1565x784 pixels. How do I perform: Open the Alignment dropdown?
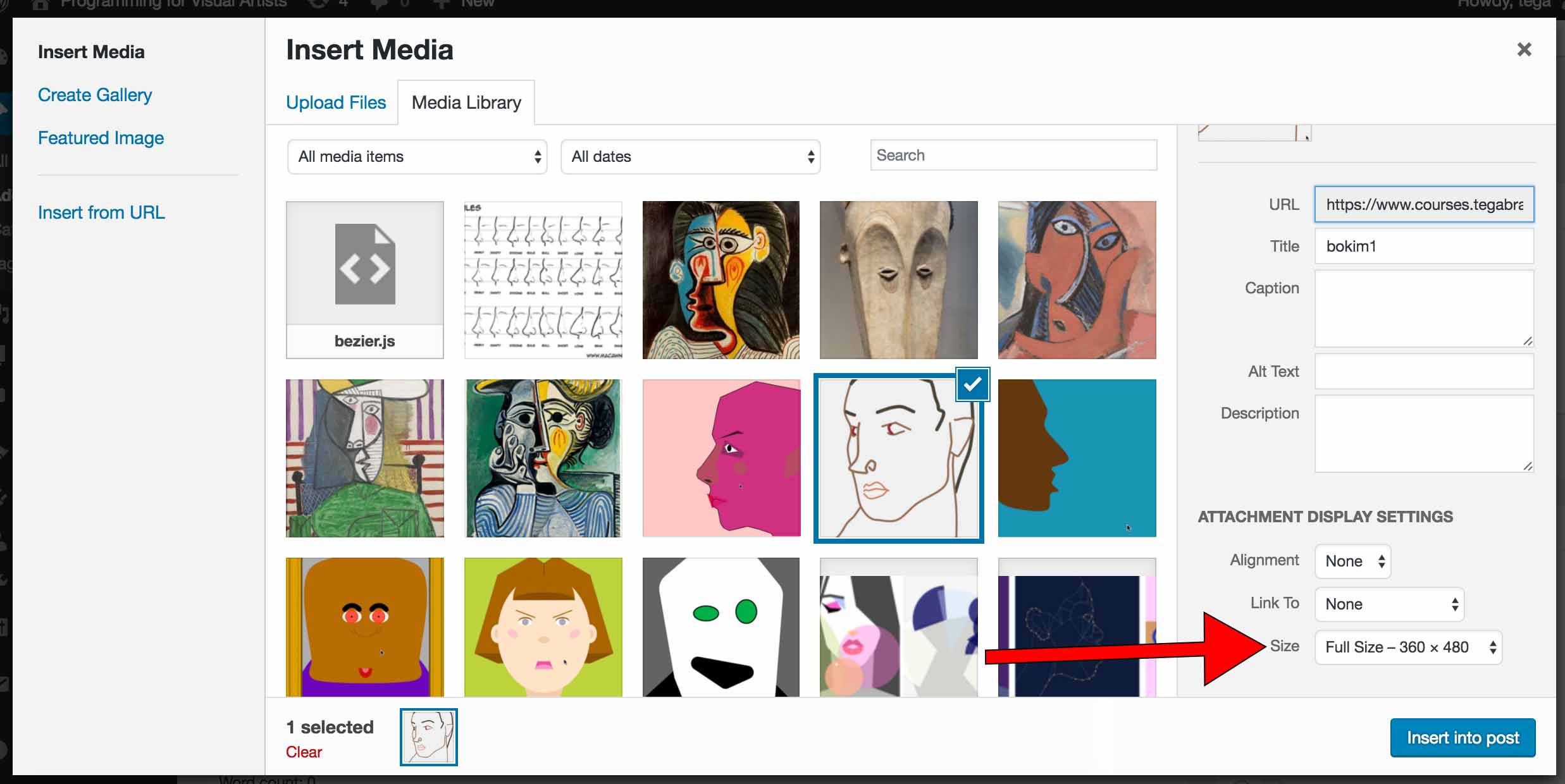tap(1352, 561)
